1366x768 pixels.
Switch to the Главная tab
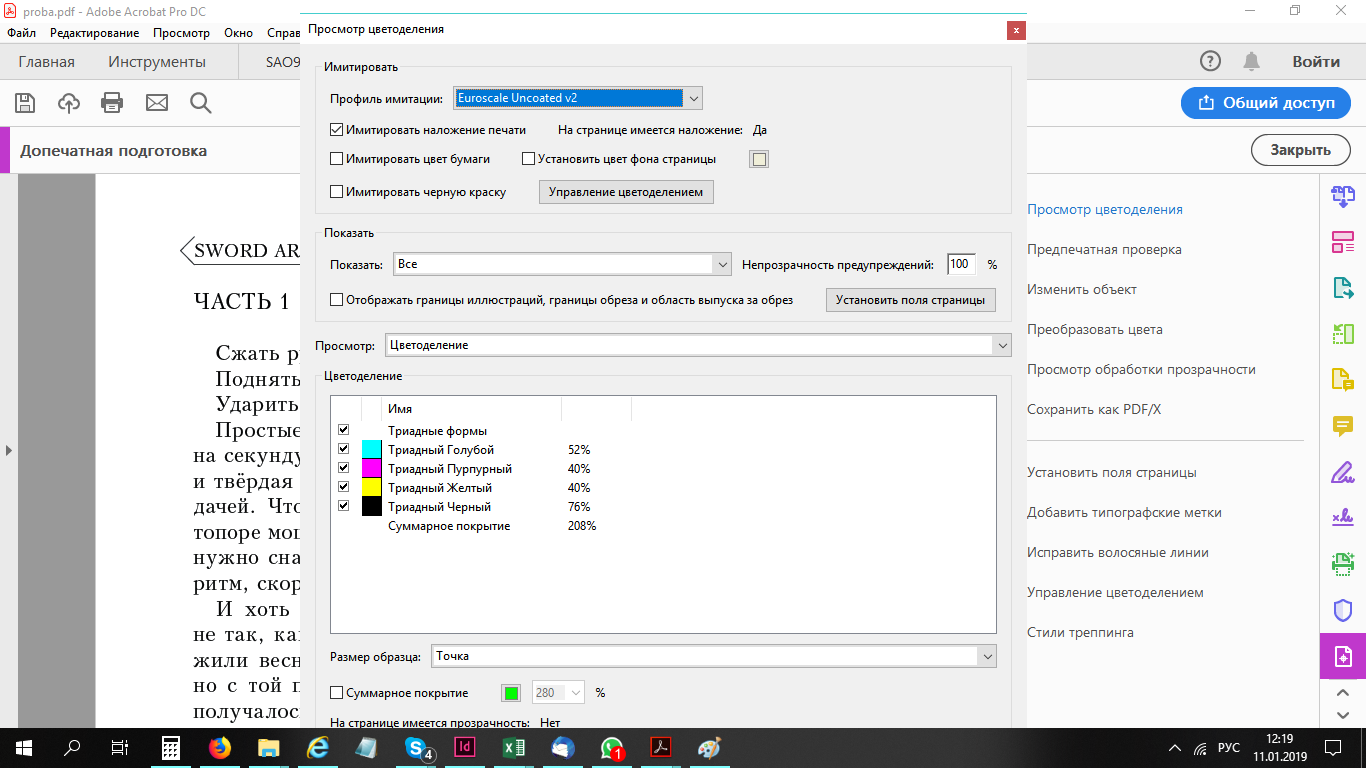pyautogui.click(x=46, y=62)
